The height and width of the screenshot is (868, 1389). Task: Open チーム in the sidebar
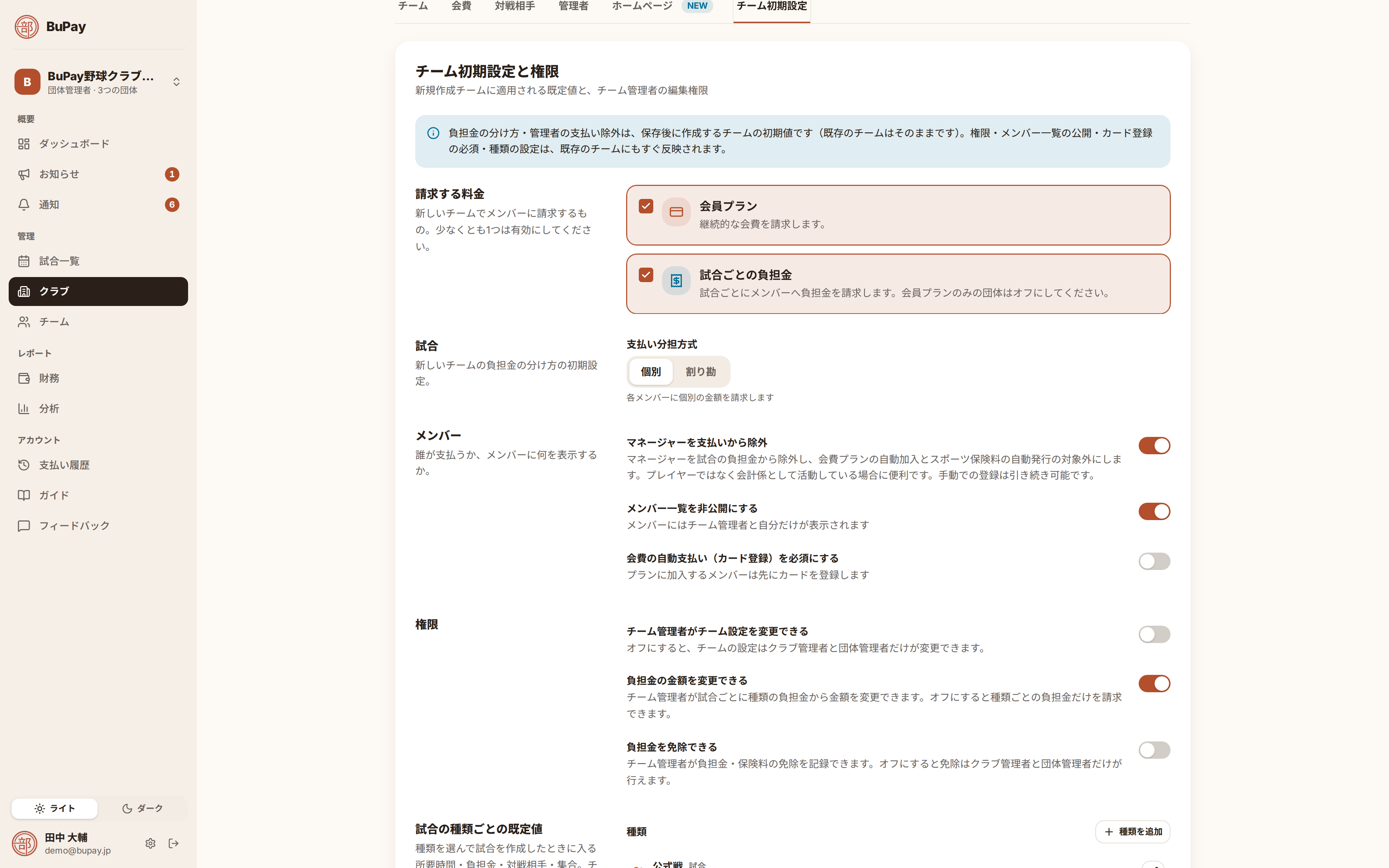click(x=98, y=322)
